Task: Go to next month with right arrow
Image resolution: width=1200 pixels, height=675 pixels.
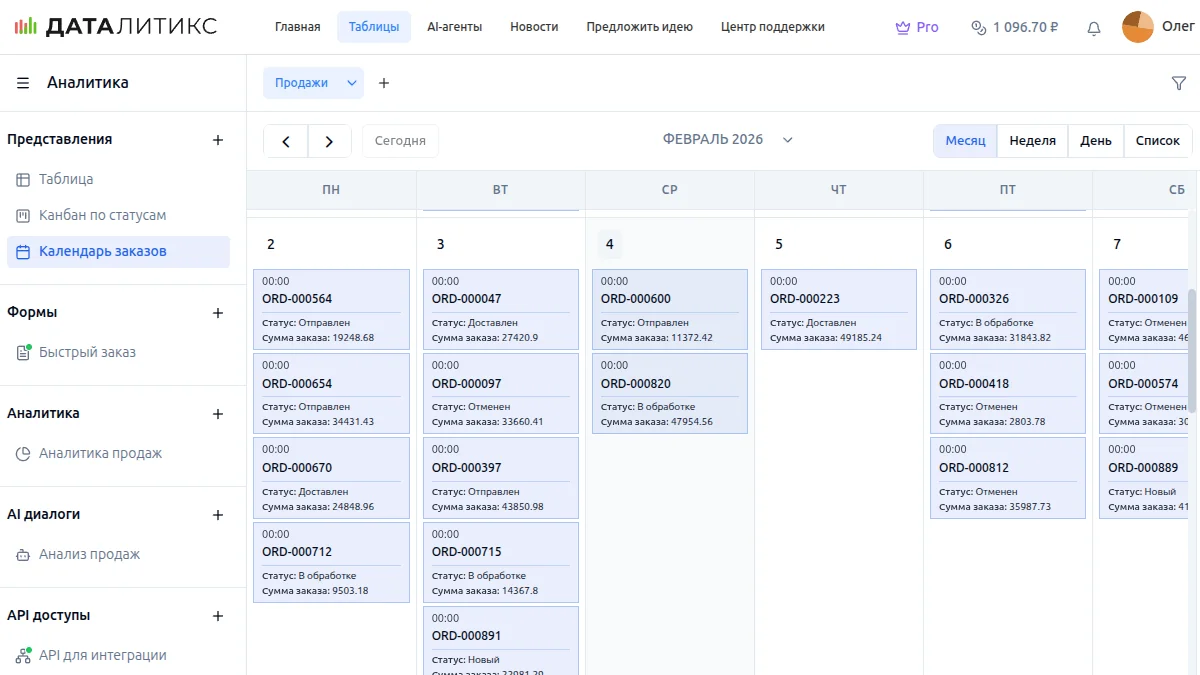Action: (329, 141)
